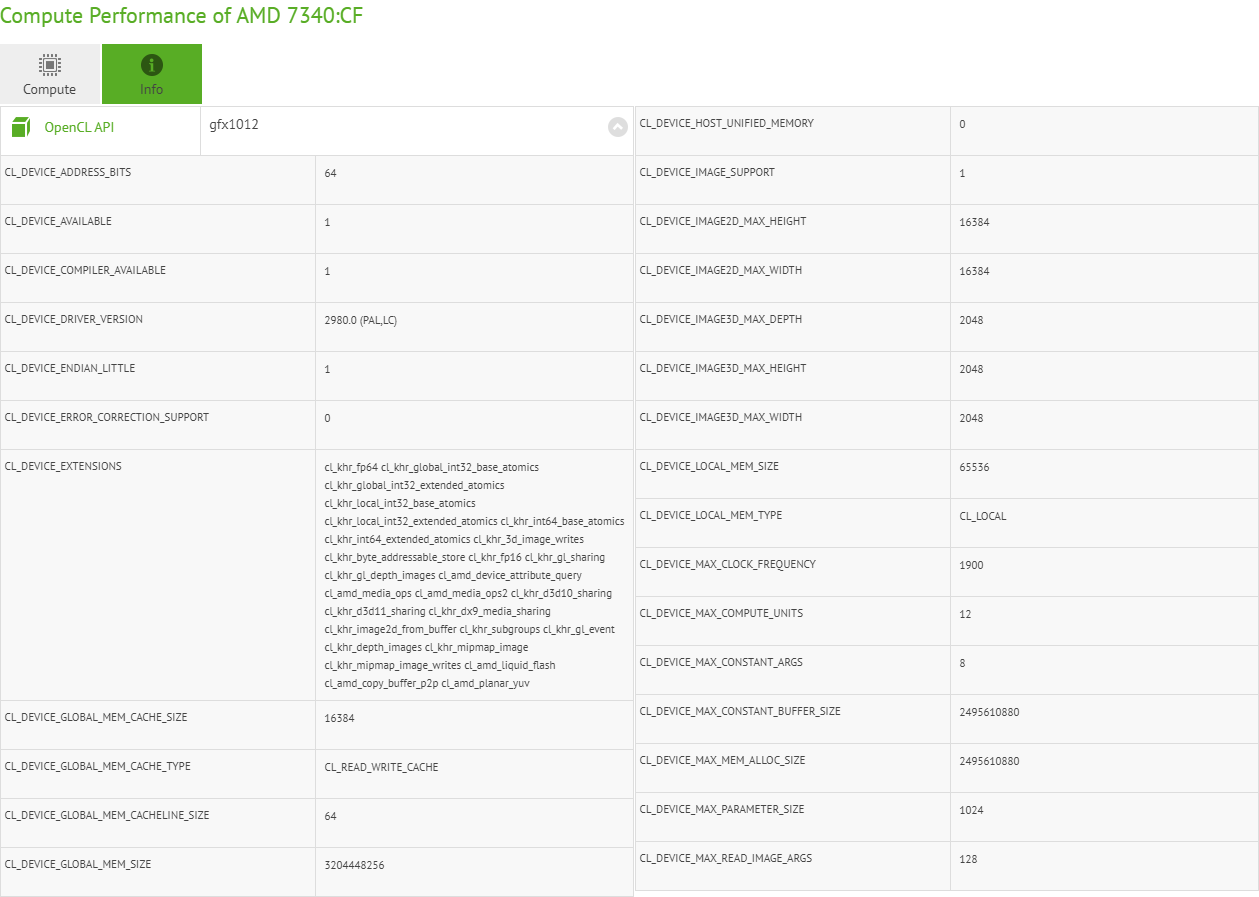Select the max mem alloc size value 2495610880
The width and height of the screenshot is (1259, 897).
pos(990,761)
